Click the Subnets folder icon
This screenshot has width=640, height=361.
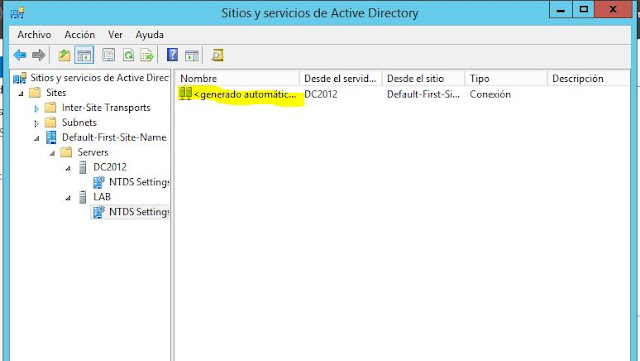(51, 123)
